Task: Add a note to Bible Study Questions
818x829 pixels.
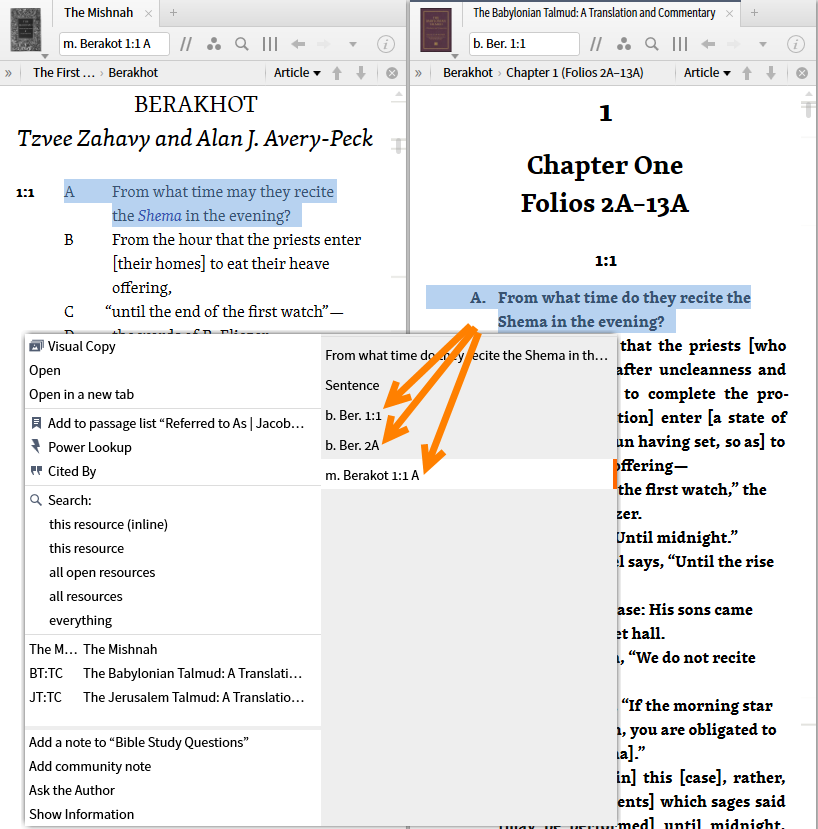Action: tap(173, 742)
